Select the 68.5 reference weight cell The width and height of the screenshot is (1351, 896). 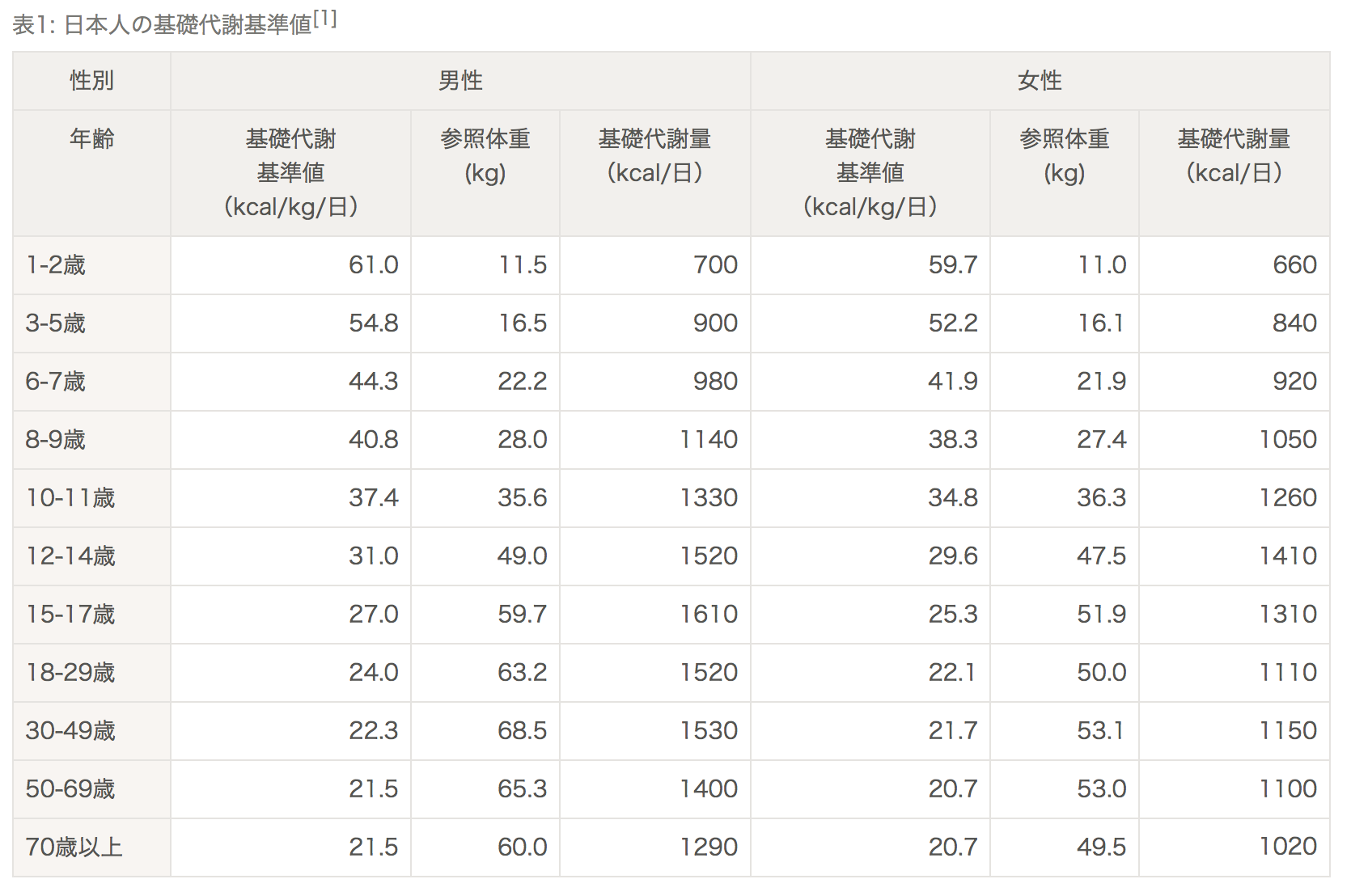pos(523,731)
